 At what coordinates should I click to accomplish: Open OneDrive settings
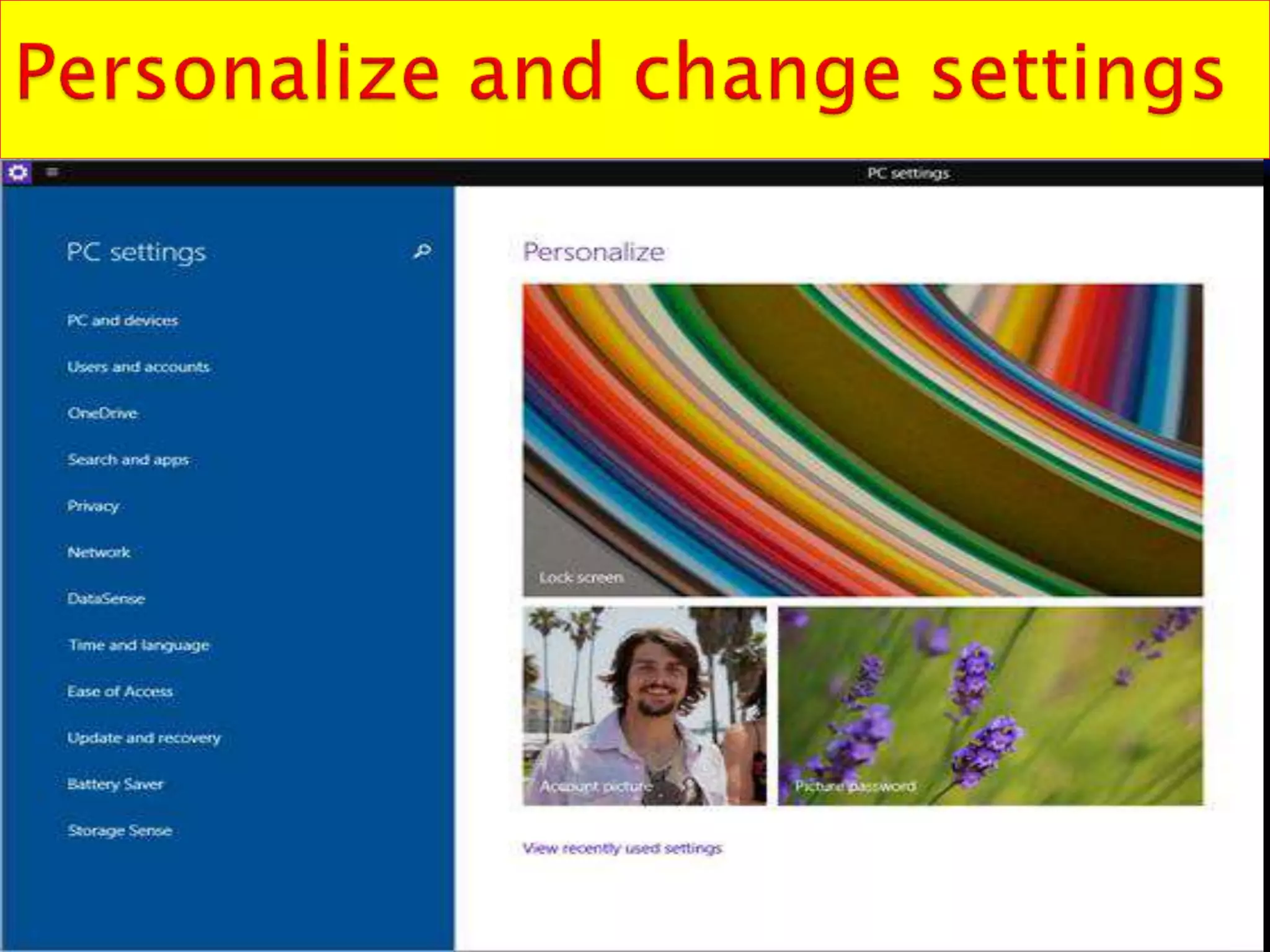(103, 413)
